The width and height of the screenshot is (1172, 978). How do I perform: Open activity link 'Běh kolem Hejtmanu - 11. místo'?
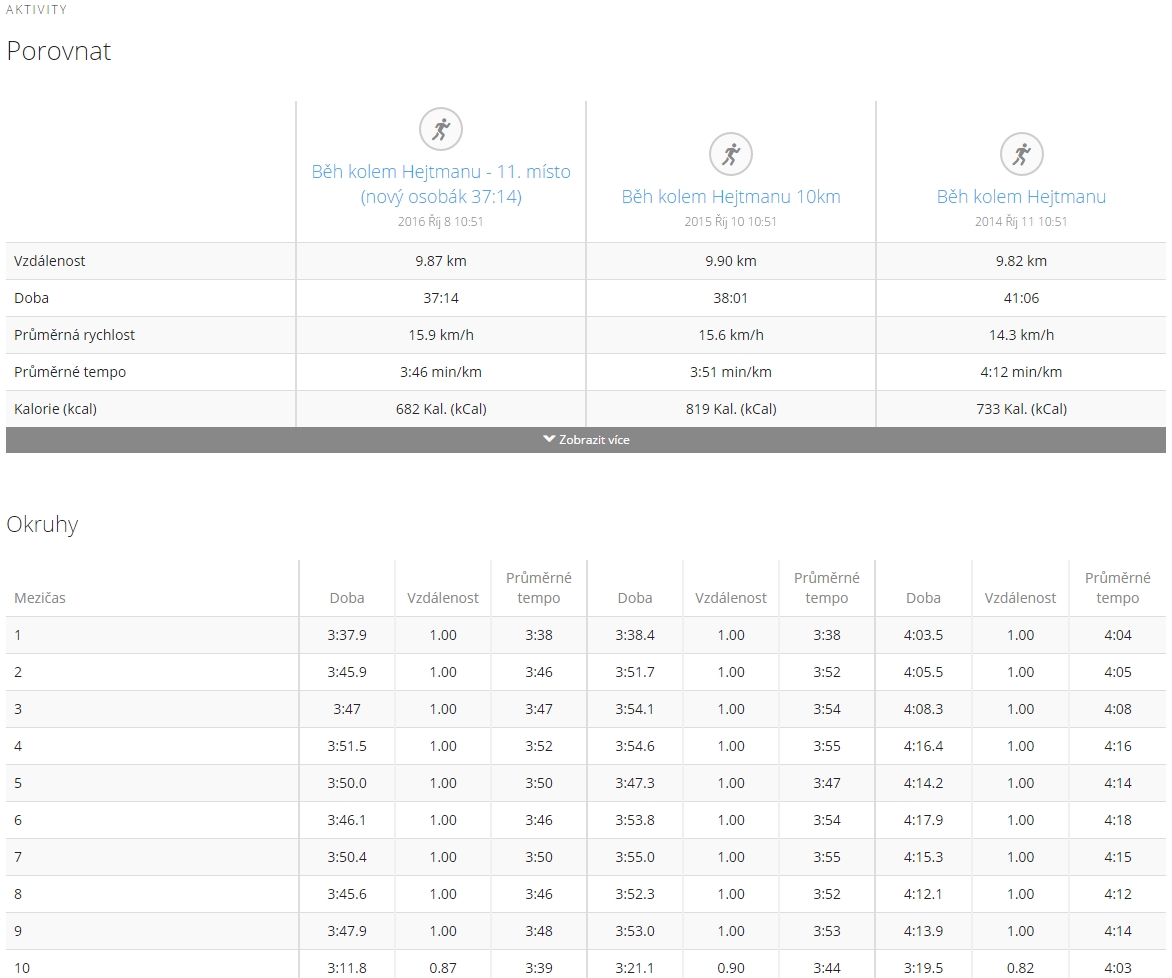point(441,184)
